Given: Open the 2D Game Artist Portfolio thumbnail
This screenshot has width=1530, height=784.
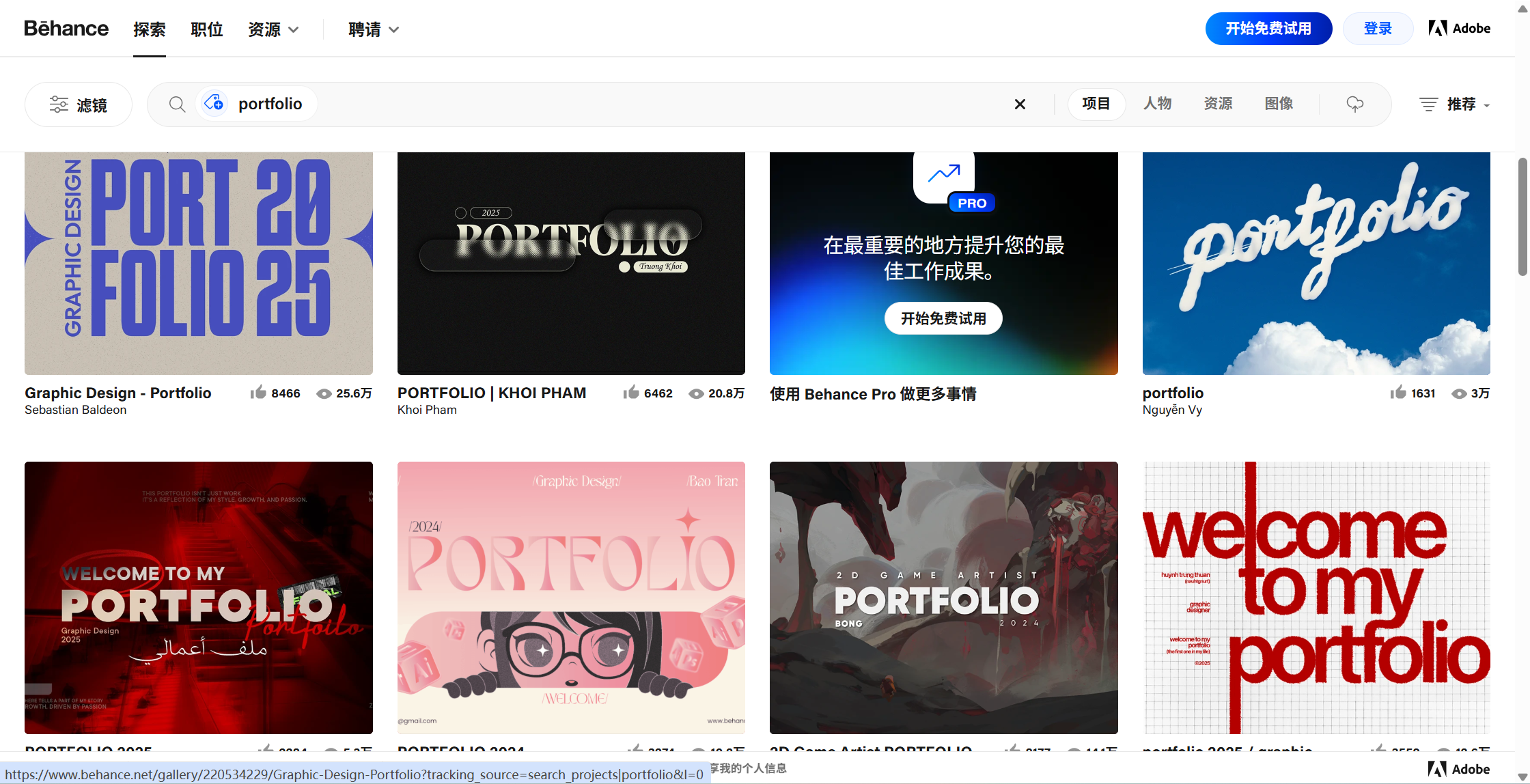Looking at the screenshot, I should click(x=943, y=598).
